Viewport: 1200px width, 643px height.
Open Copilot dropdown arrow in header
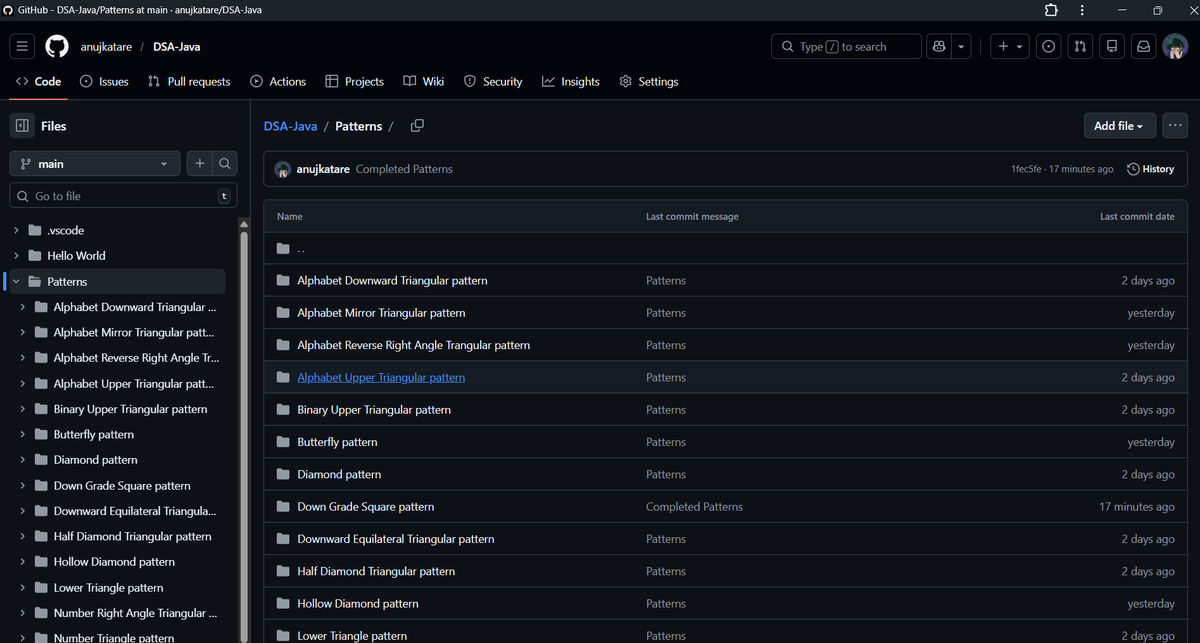(x=961, y=47)
